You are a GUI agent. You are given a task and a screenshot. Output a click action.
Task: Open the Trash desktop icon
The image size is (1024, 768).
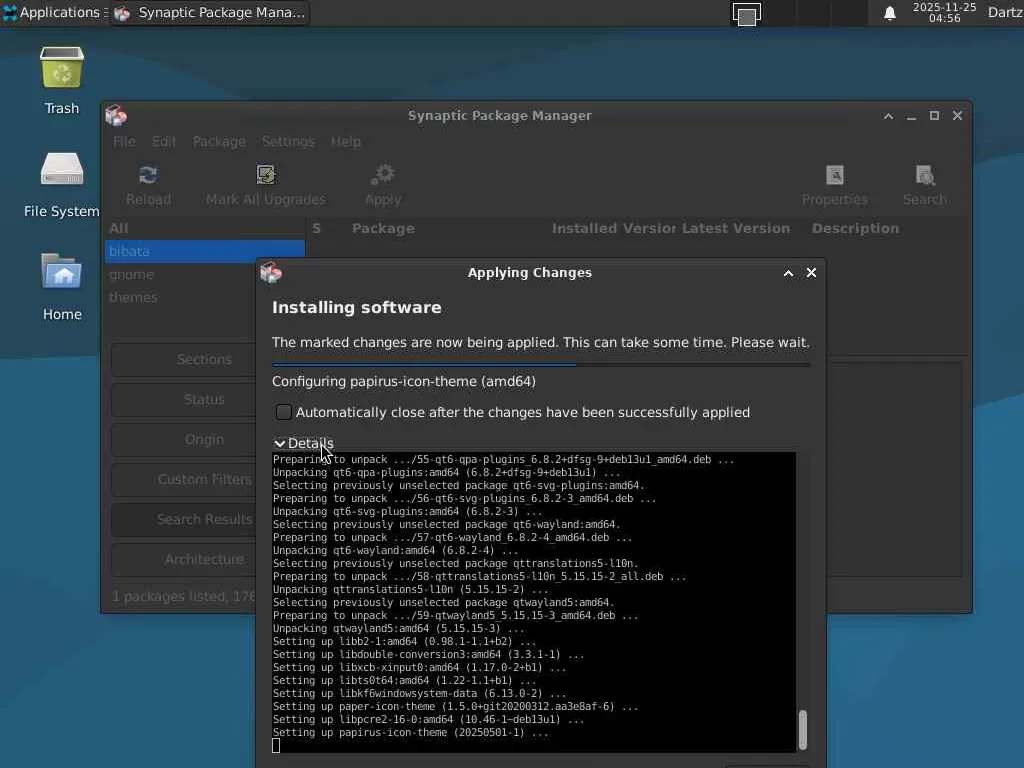[62, 67]
